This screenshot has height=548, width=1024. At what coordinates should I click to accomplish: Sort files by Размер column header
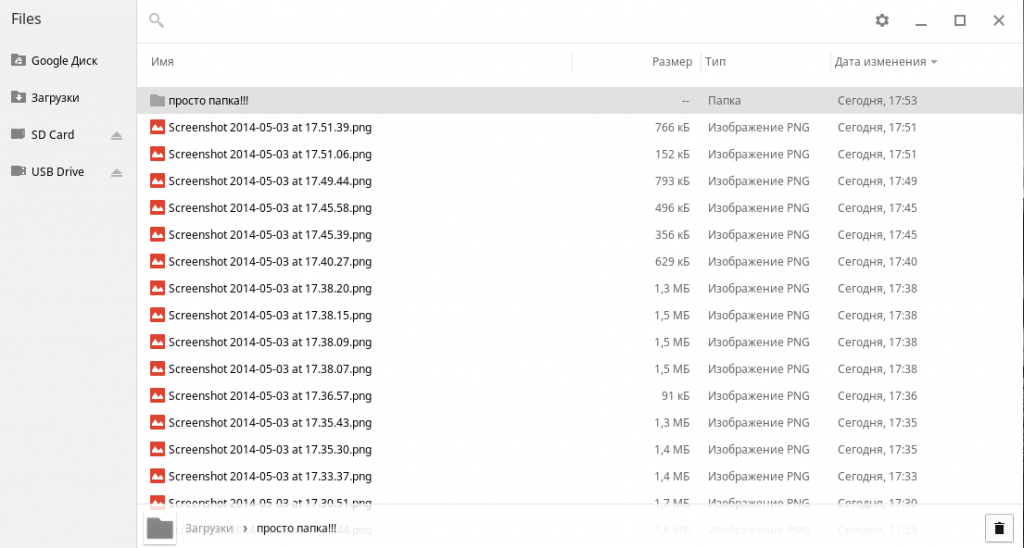pyautogui.click(x=671, y=62)
